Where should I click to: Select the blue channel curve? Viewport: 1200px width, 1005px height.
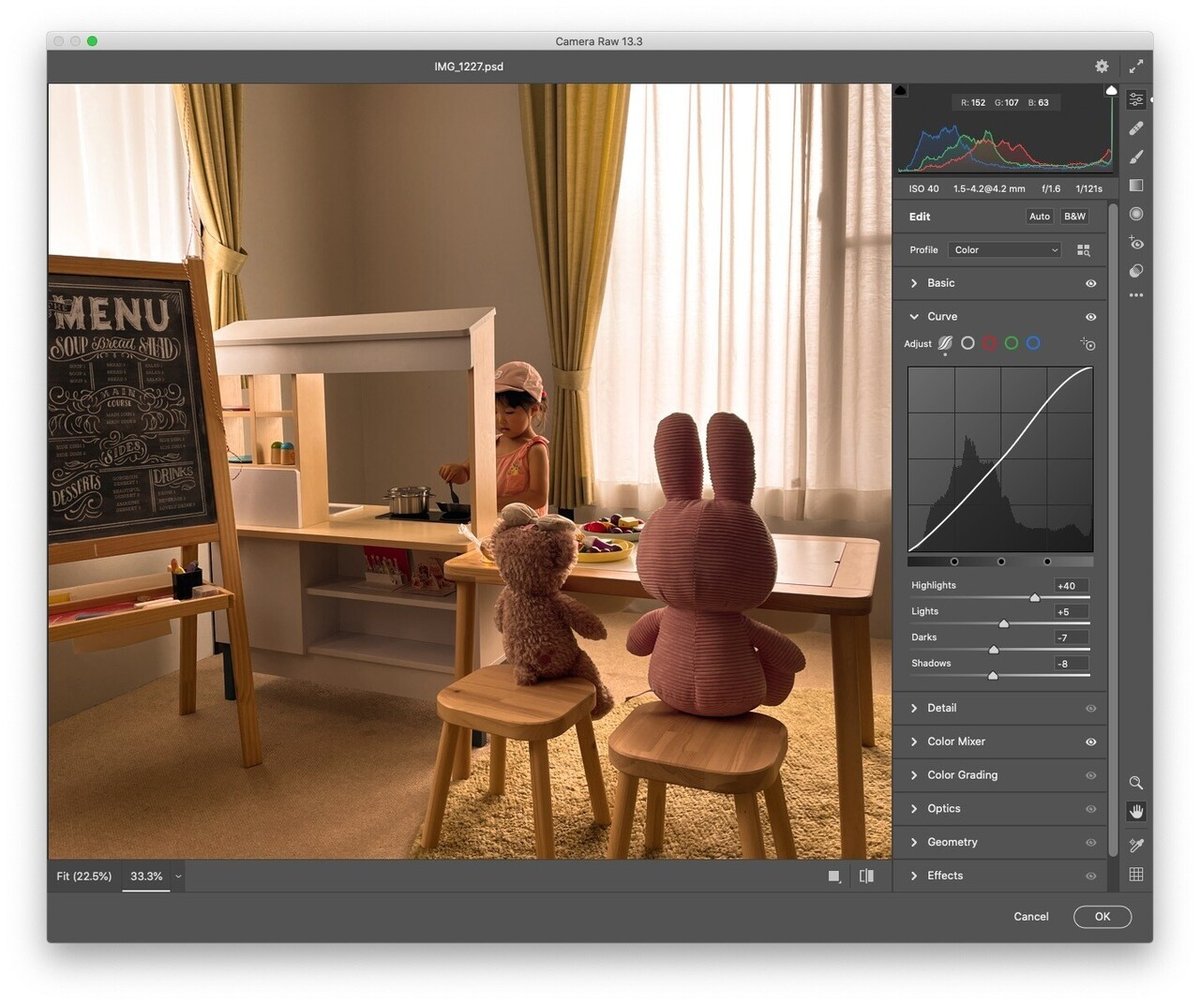point(1033,343)
